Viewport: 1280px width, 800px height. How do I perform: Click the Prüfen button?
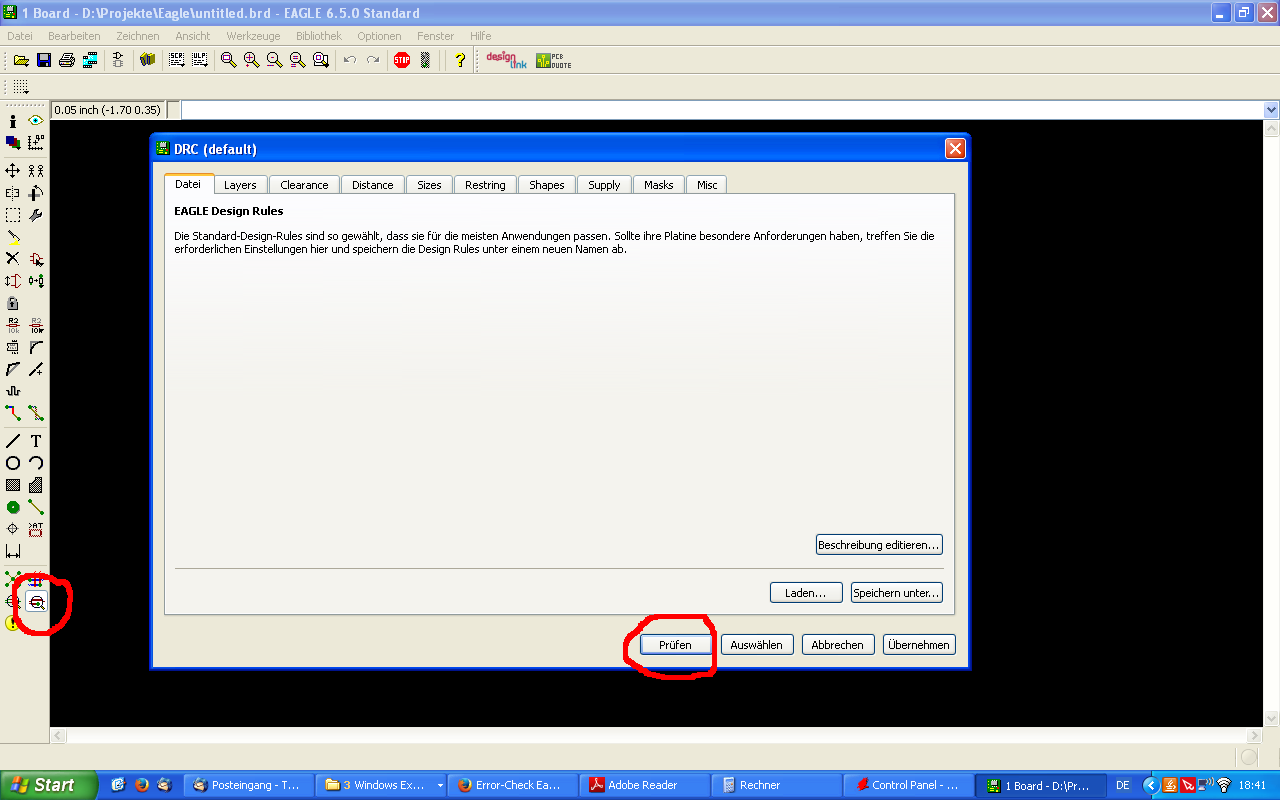coord(675,645)
